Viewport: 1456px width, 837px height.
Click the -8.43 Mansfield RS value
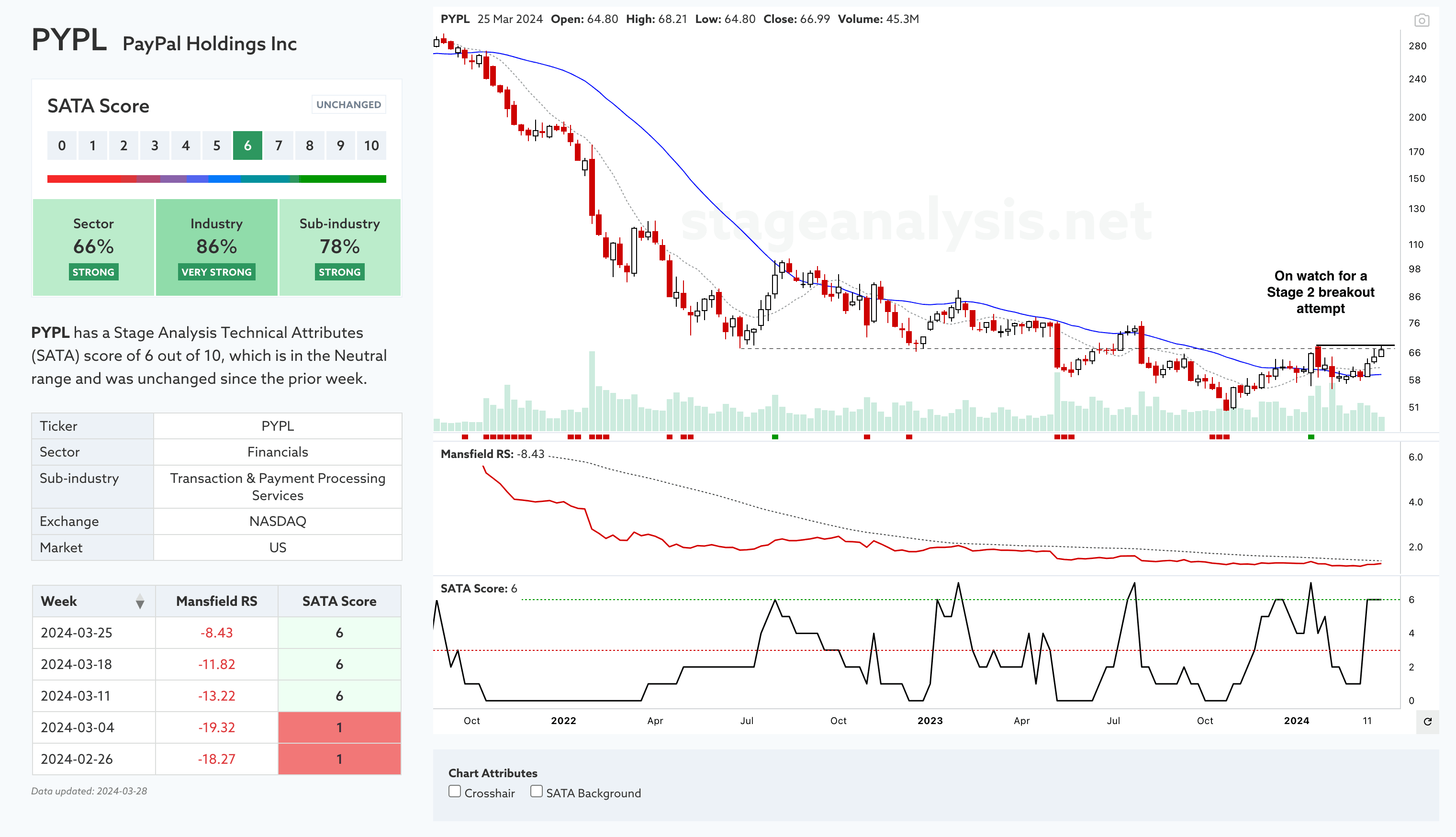click(x=217, y=633)
